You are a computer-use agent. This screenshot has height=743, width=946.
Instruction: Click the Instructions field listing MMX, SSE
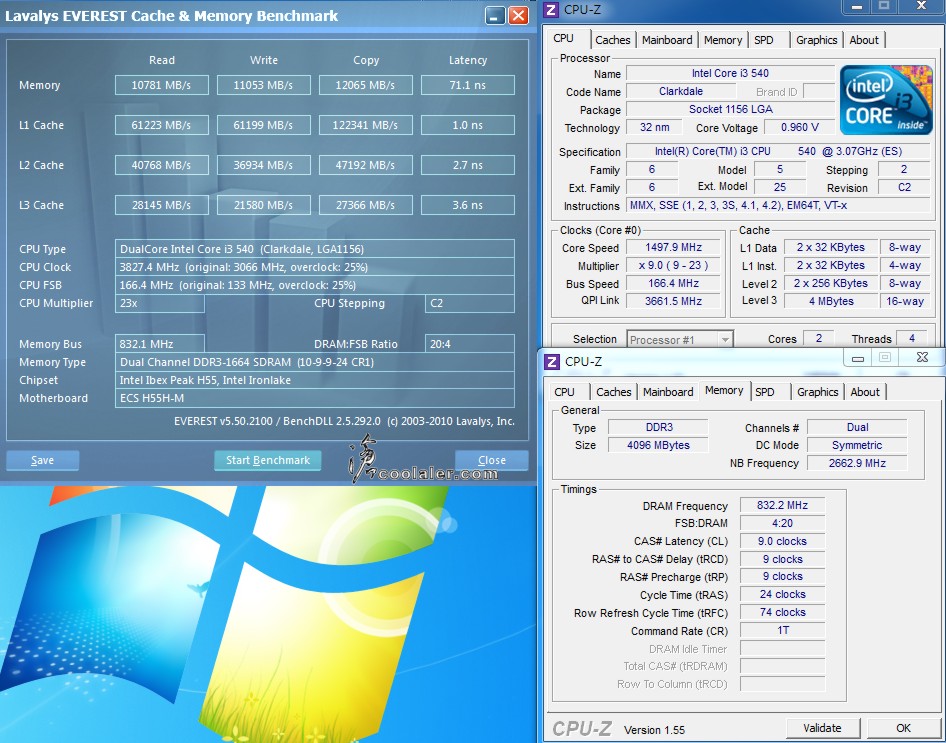tap(778, 205)
